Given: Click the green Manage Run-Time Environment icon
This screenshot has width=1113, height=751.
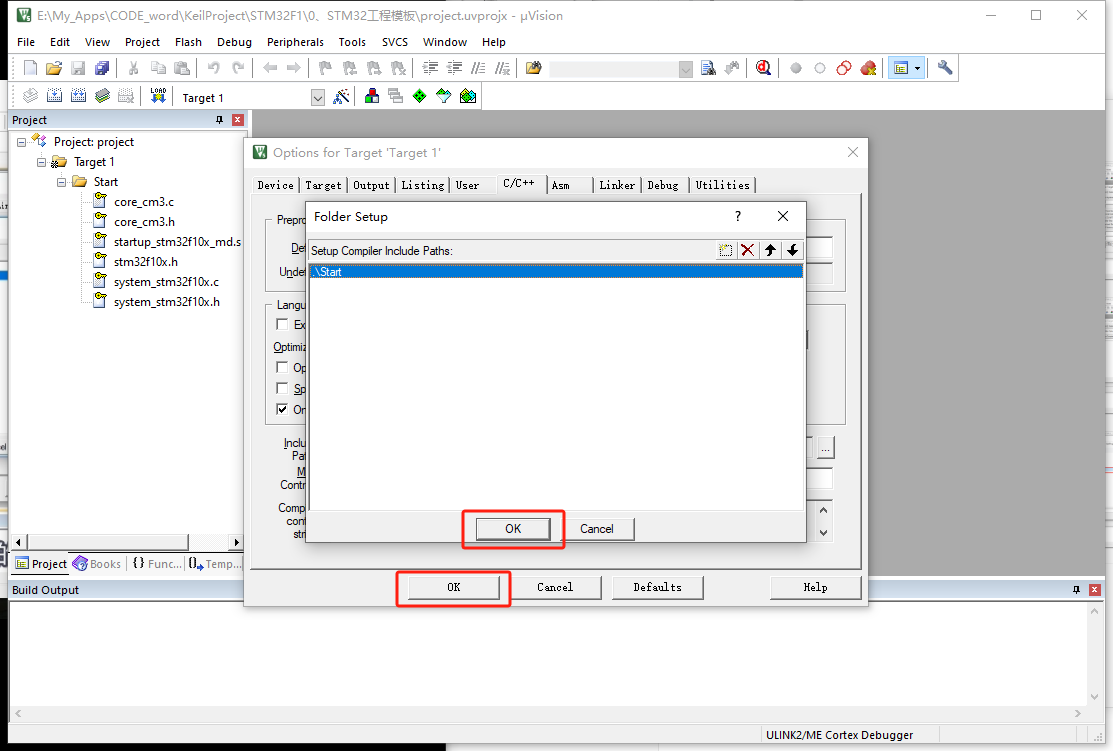Looking at the screenshot, I should point(420,97).
